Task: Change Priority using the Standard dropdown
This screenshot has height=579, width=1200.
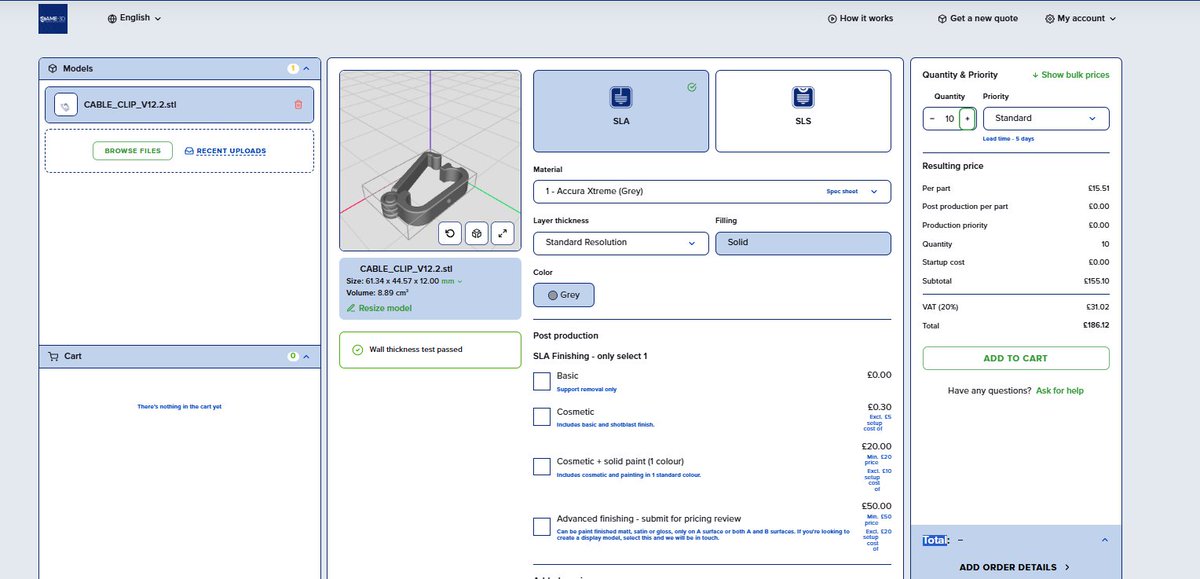Action: point(1046,118)
